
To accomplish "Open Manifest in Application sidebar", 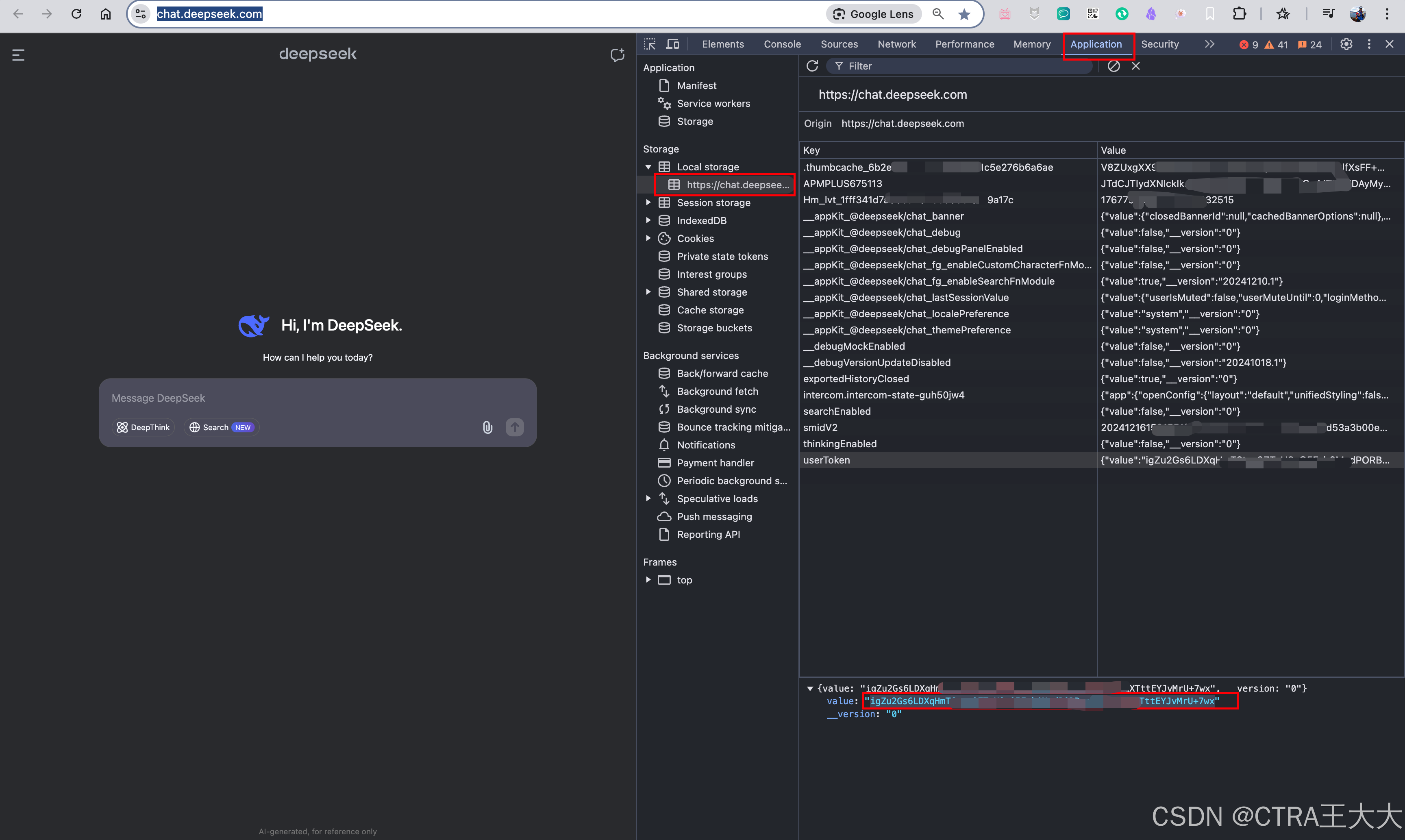I will [x=696, y=85].
